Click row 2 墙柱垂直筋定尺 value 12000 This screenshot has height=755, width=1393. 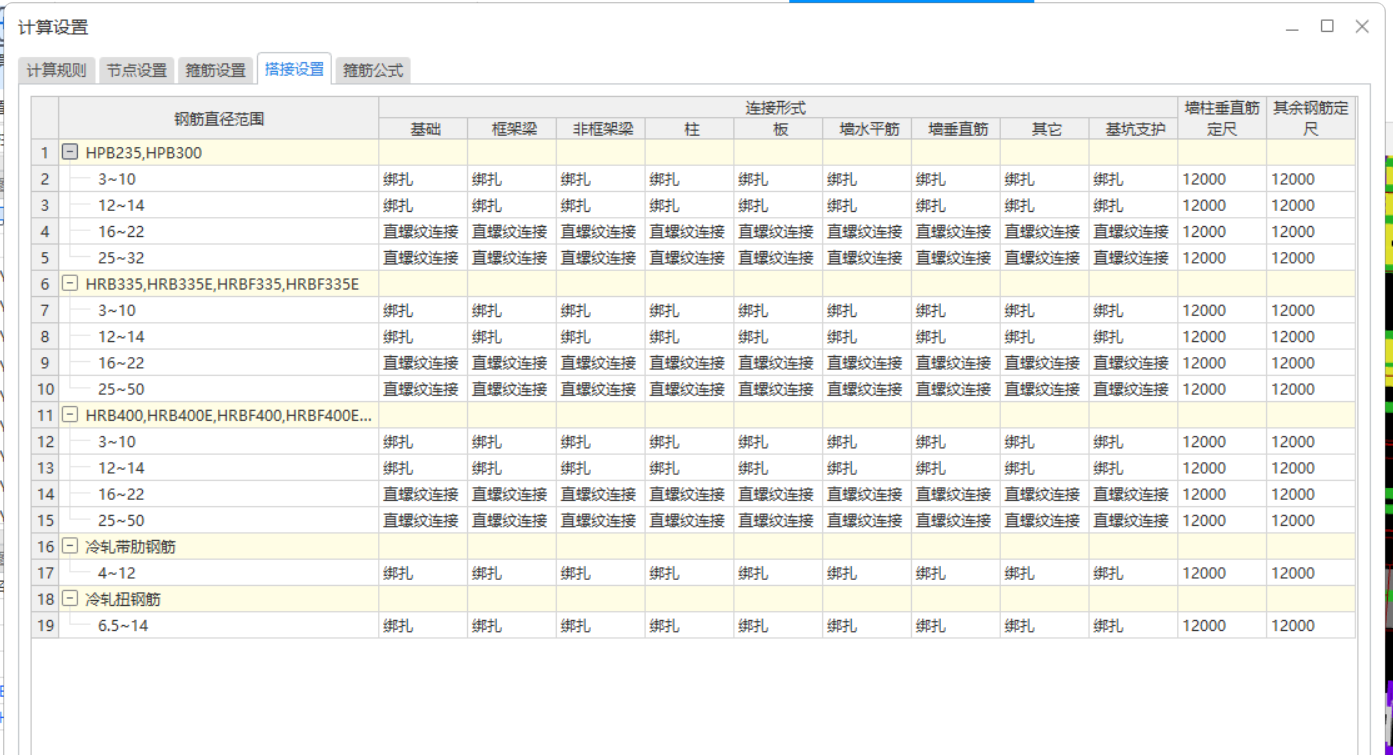click(1222, 179)
